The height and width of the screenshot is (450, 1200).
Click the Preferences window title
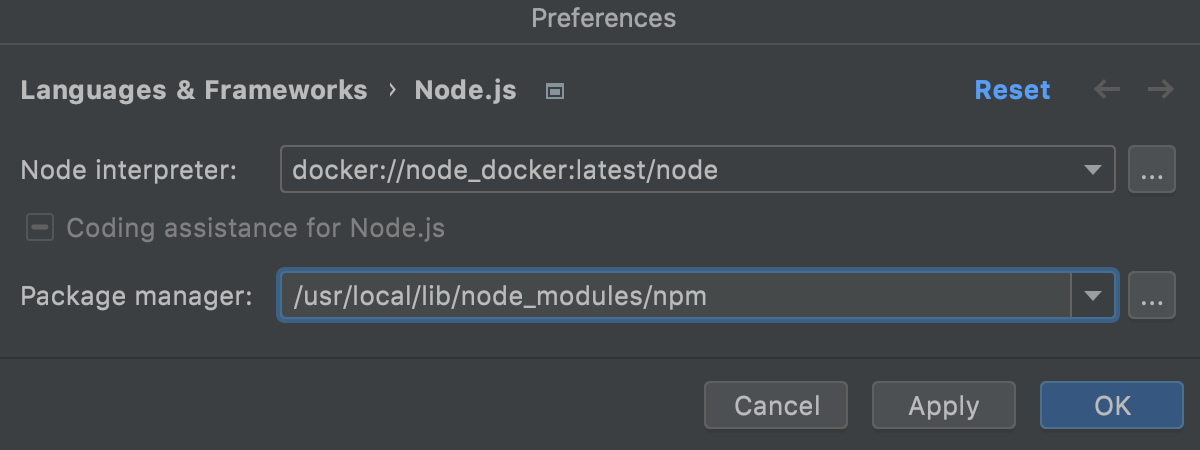click(x=603, y=18)
